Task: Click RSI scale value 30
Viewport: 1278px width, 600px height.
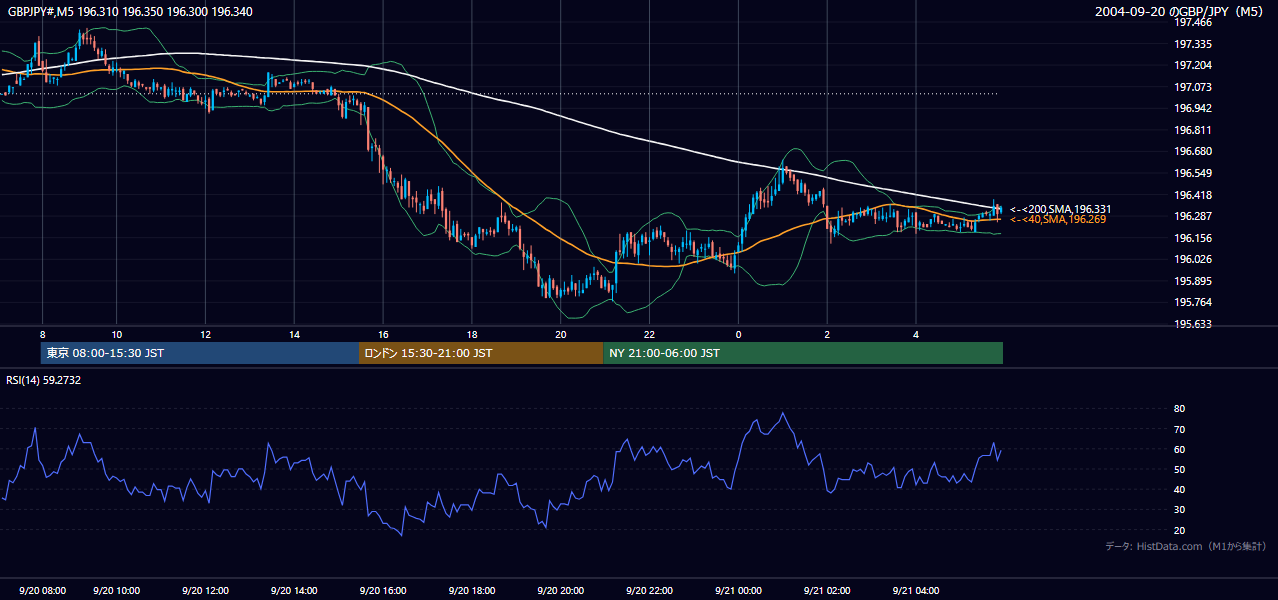Action: point(1180,510)
